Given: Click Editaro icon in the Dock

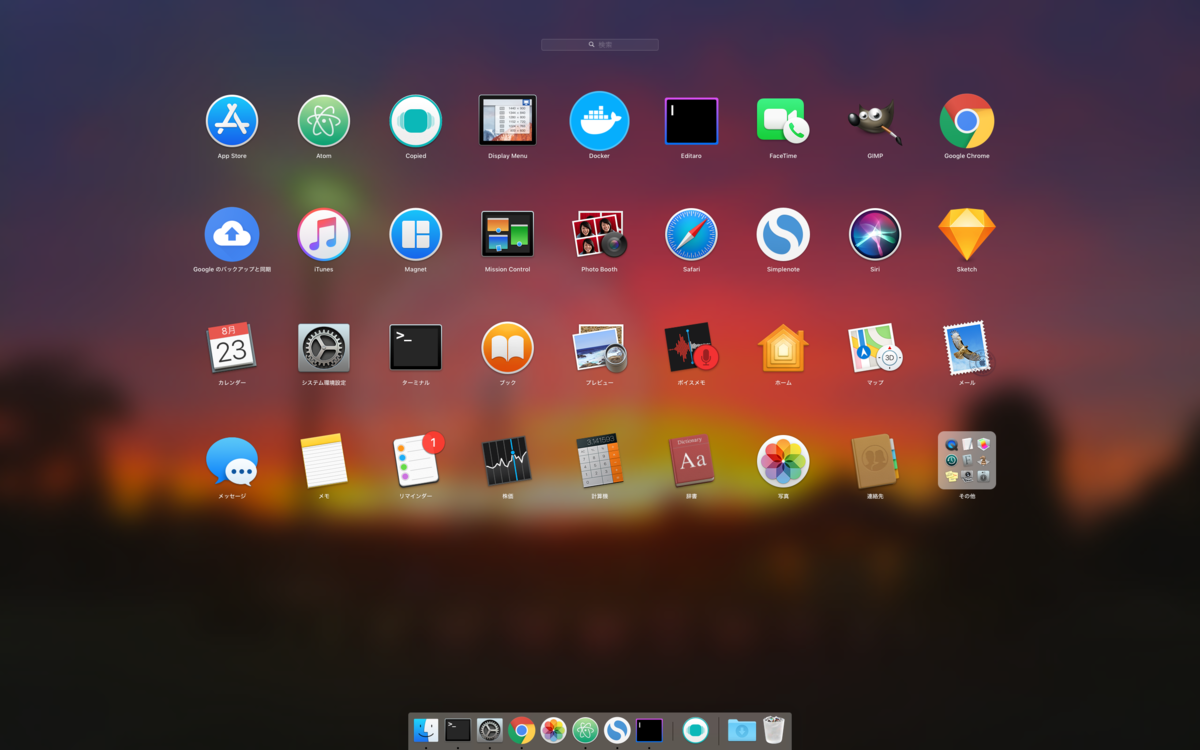Looking at the screenshot, I should (x=650, y=730).
